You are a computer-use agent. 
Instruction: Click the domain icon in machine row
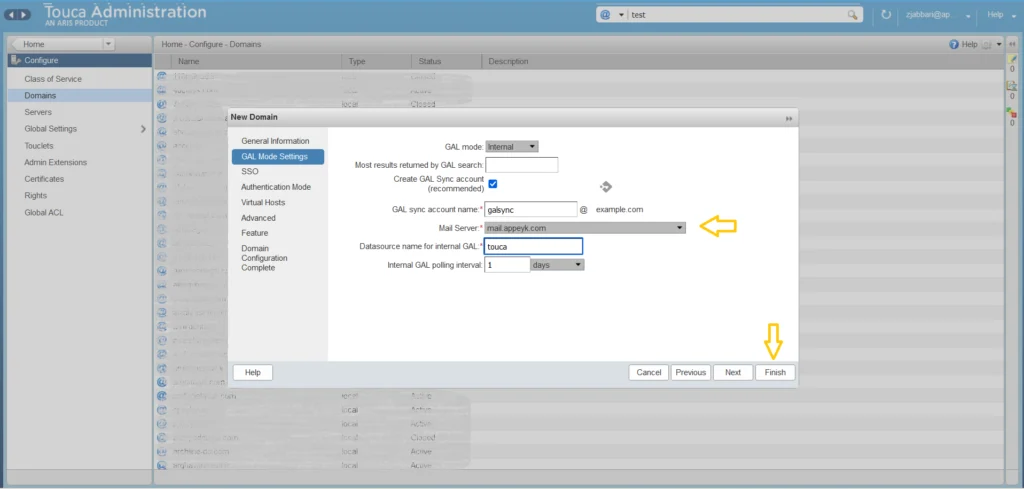coord(161,451)
